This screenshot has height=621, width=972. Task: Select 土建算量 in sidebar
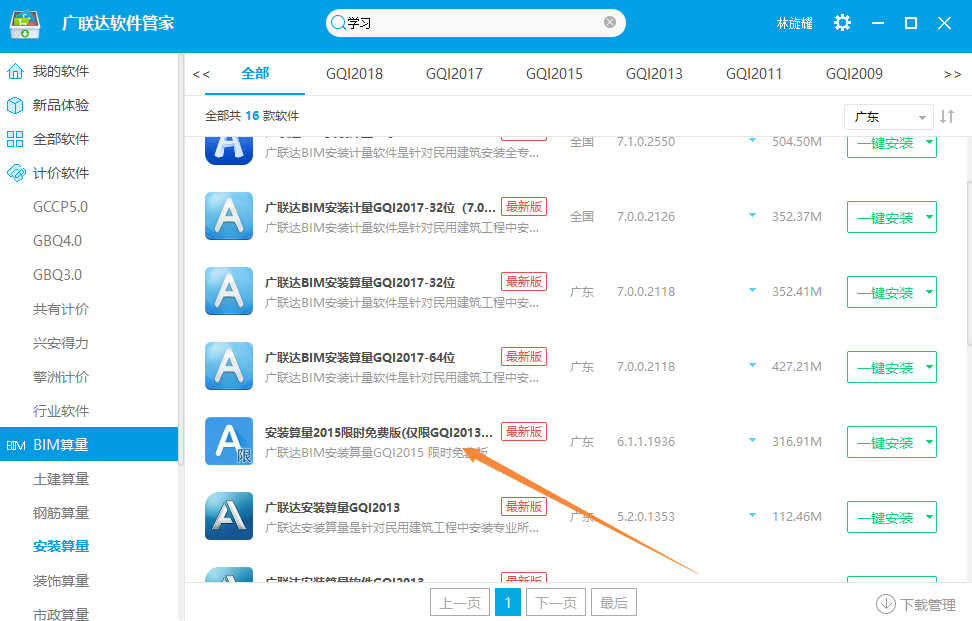61,479
